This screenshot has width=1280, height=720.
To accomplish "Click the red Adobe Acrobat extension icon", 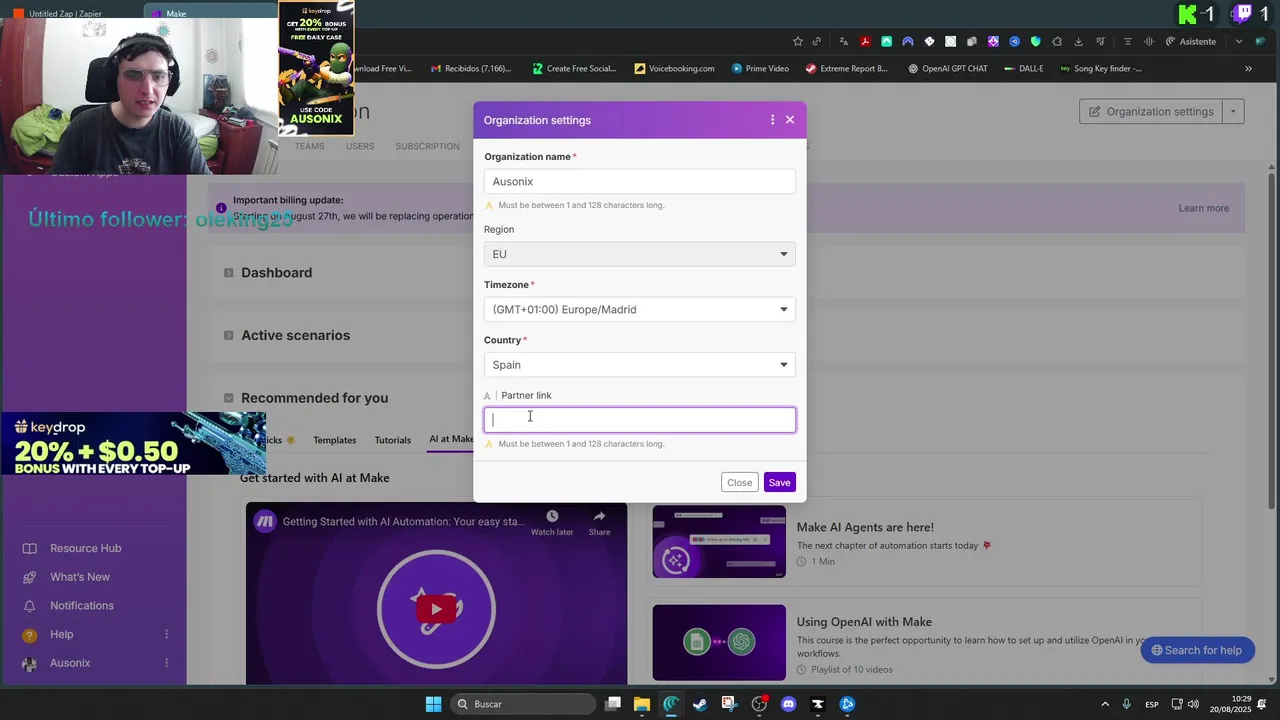I will tap(865, 41).
